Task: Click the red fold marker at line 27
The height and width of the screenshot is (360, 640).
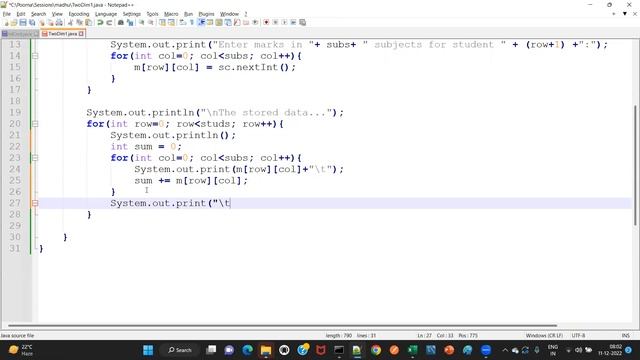Action: pos(35,203)
